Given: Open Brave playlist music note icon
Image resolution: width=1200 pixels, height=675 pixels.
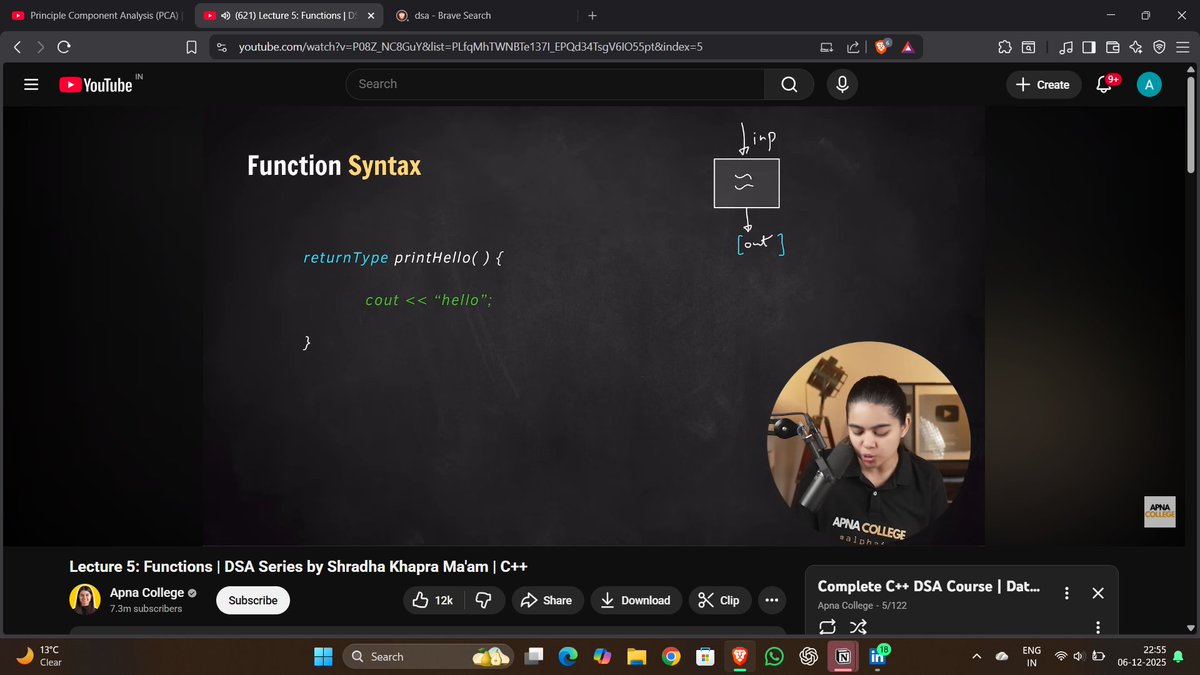Looking at the screenshot, I should tap(1065, 46).
